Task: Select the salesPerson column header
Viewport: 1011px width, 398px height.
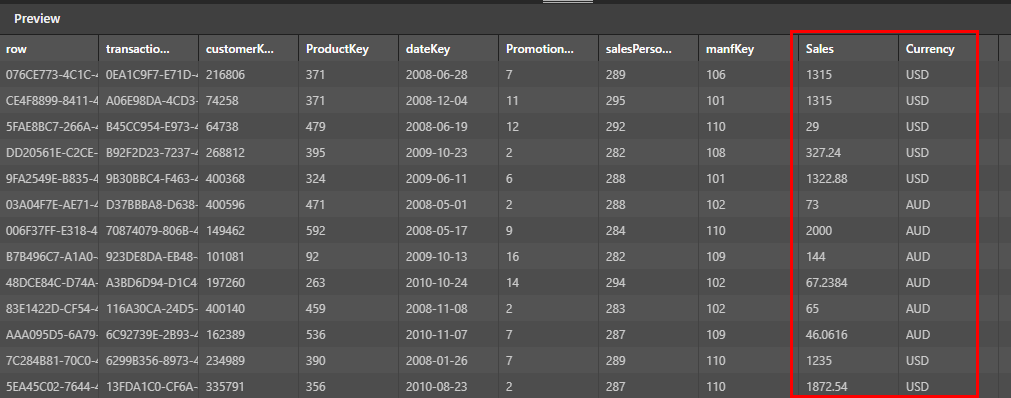Action: point(648,49)
